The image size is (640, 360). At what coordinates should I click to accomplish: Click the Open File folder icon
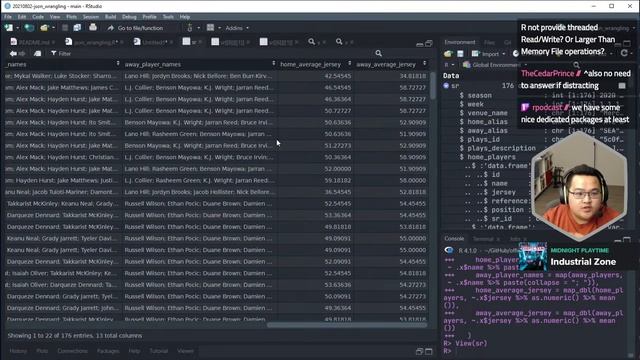(44, 28)
